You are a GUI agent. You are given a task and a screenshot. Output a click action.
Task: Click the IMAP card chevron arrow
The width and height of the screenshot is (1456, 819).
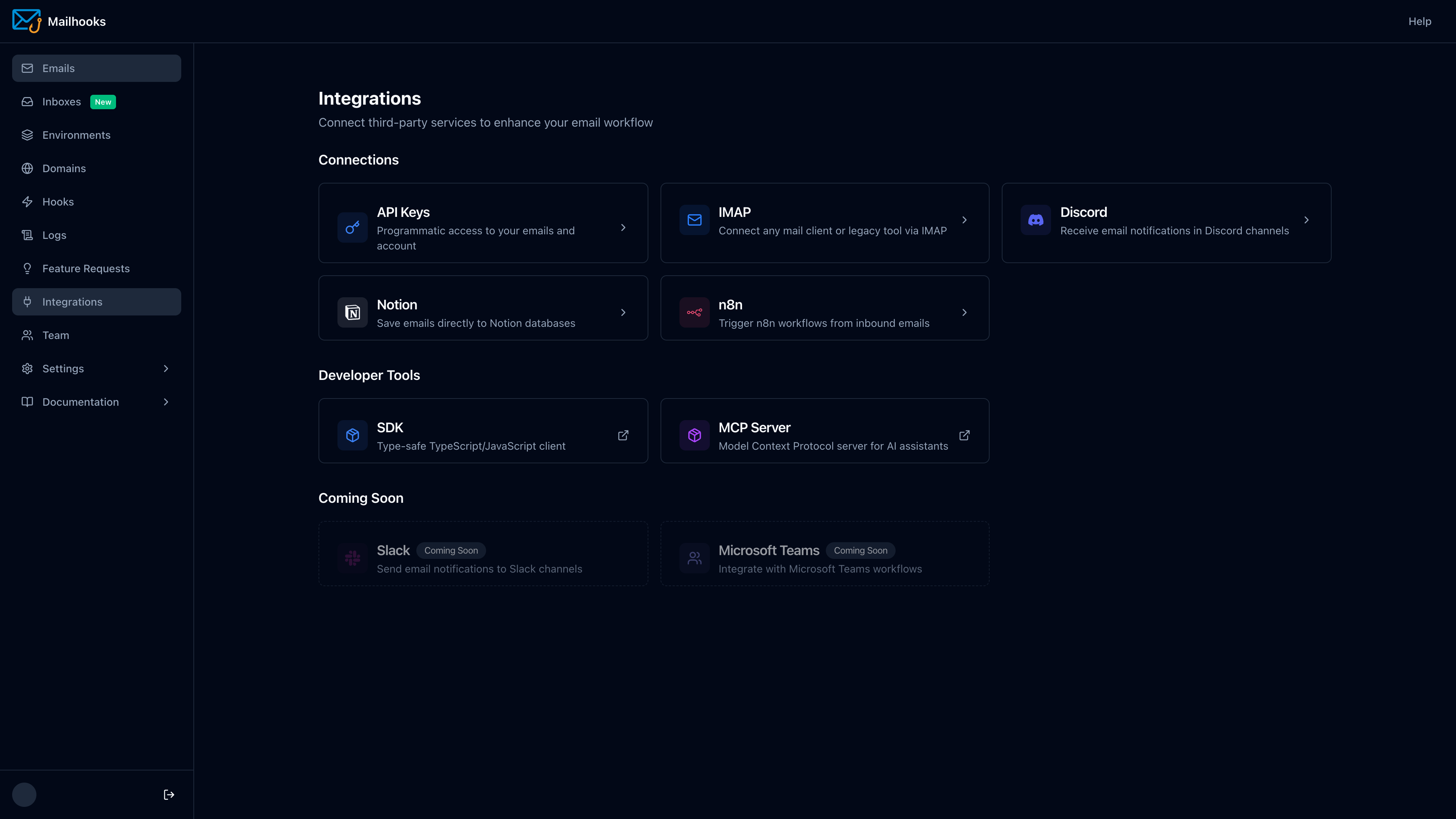(964, 220)
